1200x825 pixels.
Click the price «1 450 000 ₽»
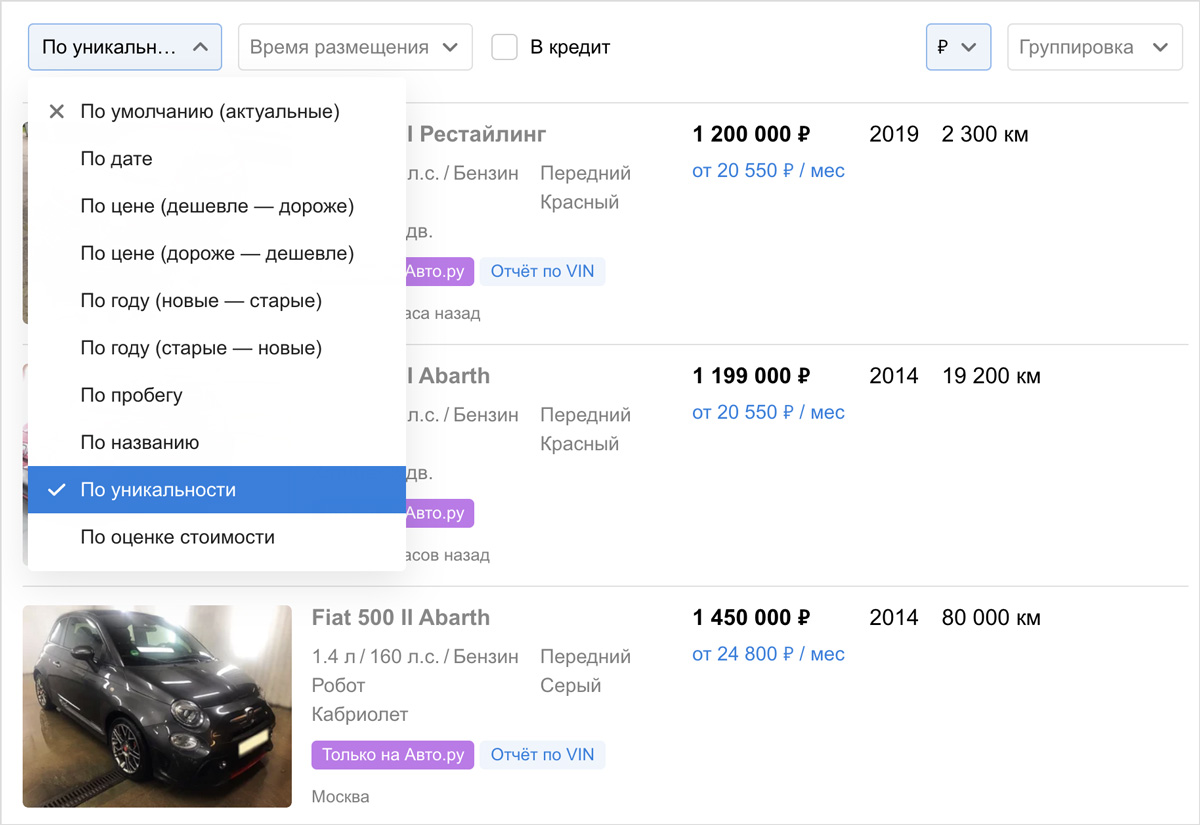tap(751, 618)
